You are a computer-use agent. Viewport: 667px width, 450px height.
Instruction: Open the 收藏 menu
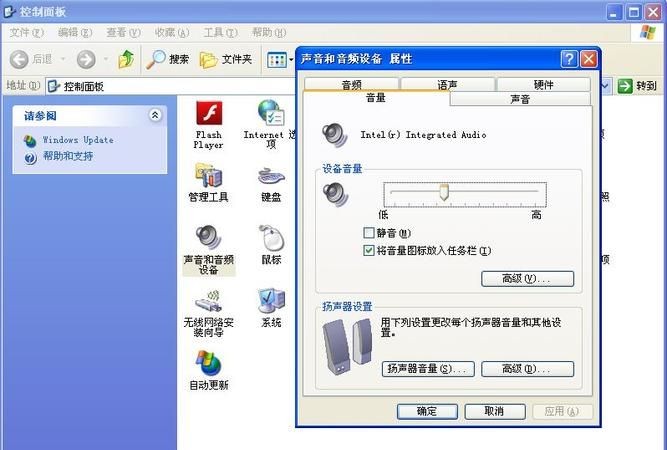[172, 33]
